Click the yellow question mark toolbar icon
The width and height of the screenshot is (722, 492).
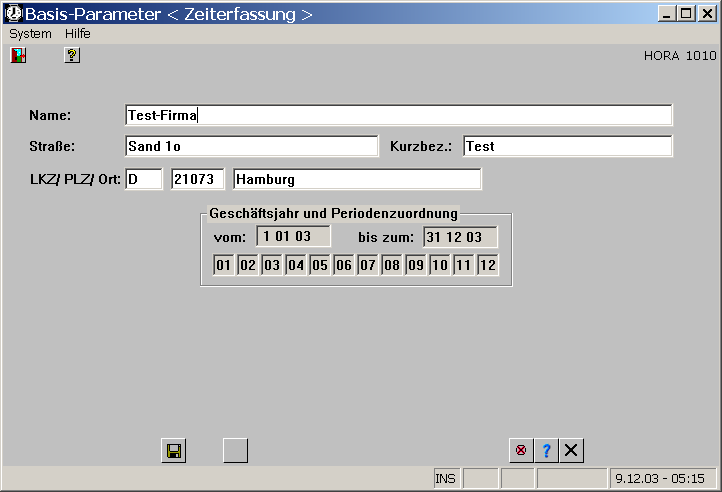72,56
